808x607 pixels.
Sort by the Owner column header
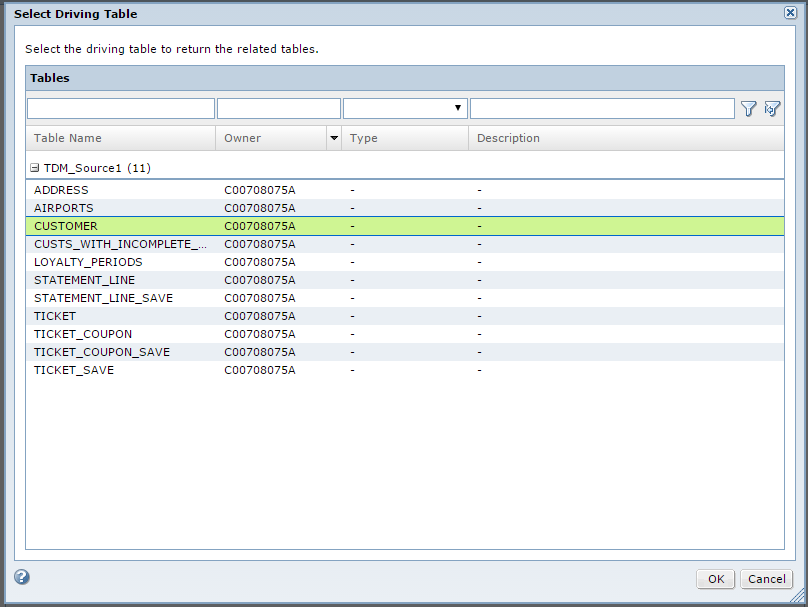pyautogui.click(x=271, y=138)
